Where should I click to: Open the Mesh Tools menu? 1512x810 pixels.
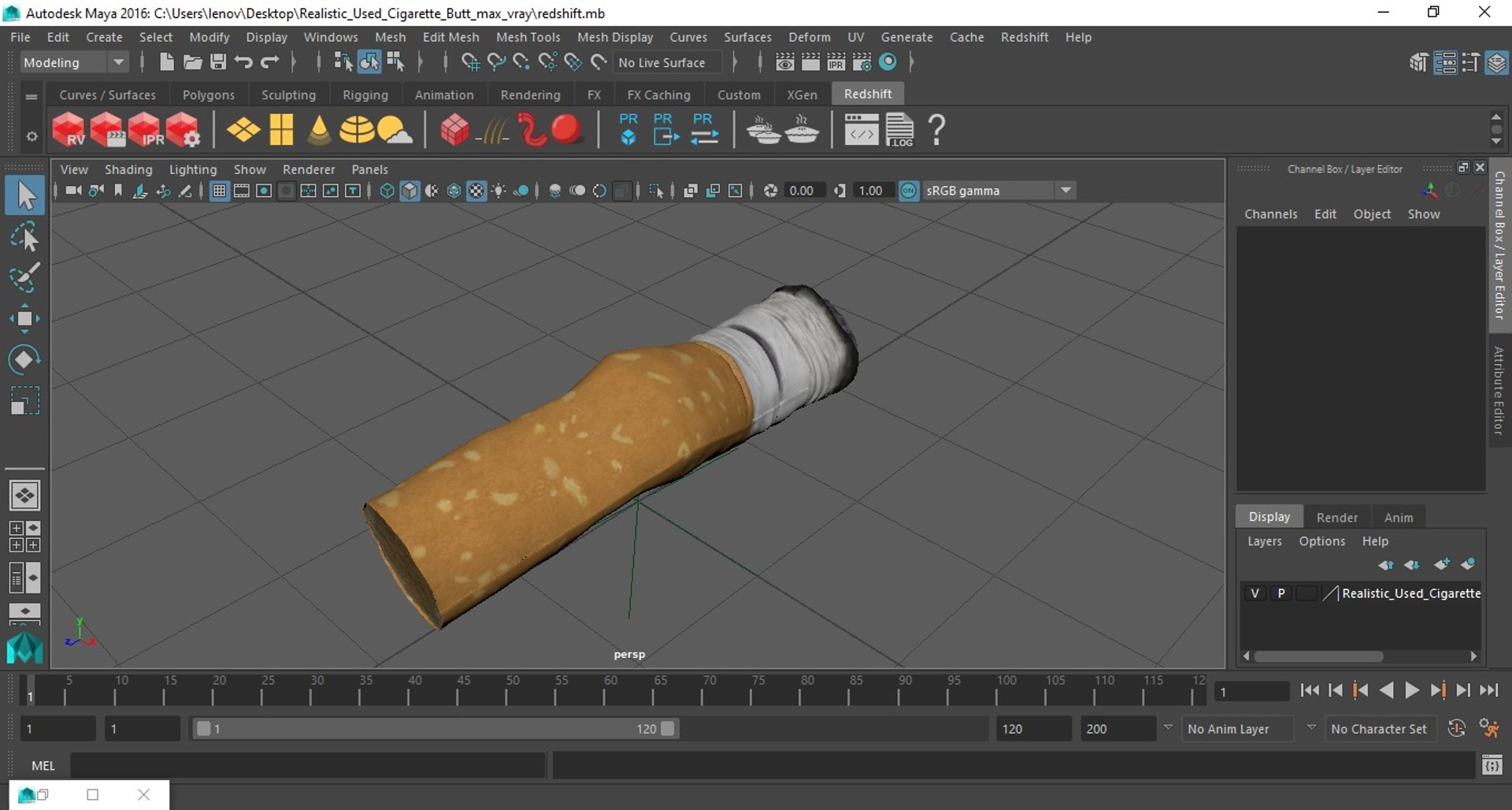(528, 37)
